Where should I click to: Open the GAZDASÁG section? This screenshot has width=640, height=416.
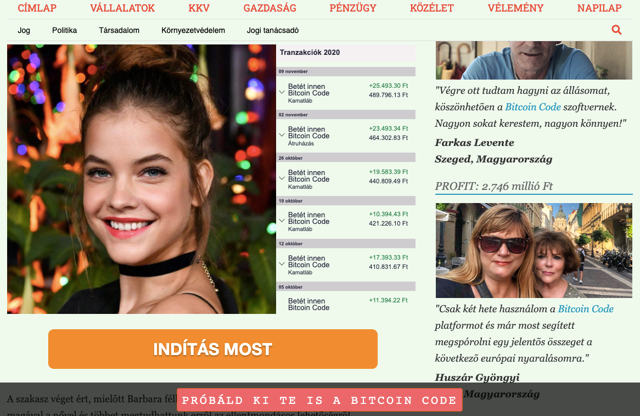(270, 8)
